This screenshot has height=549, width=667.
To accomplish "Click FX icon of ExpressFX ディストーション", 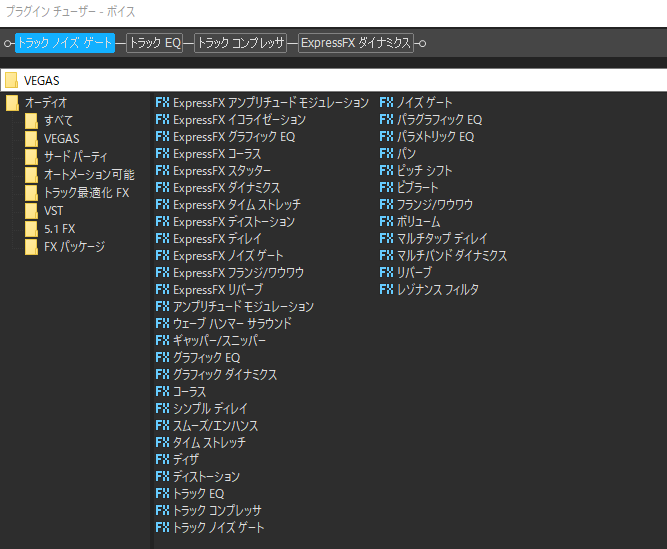I will coord(162,222).
